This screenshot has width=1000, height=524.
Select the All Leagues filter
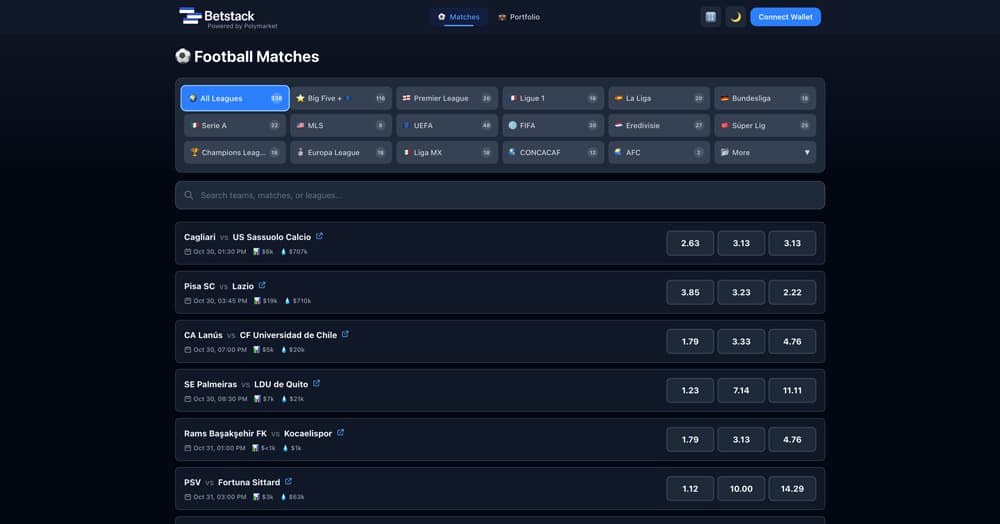tap(235, 98)
